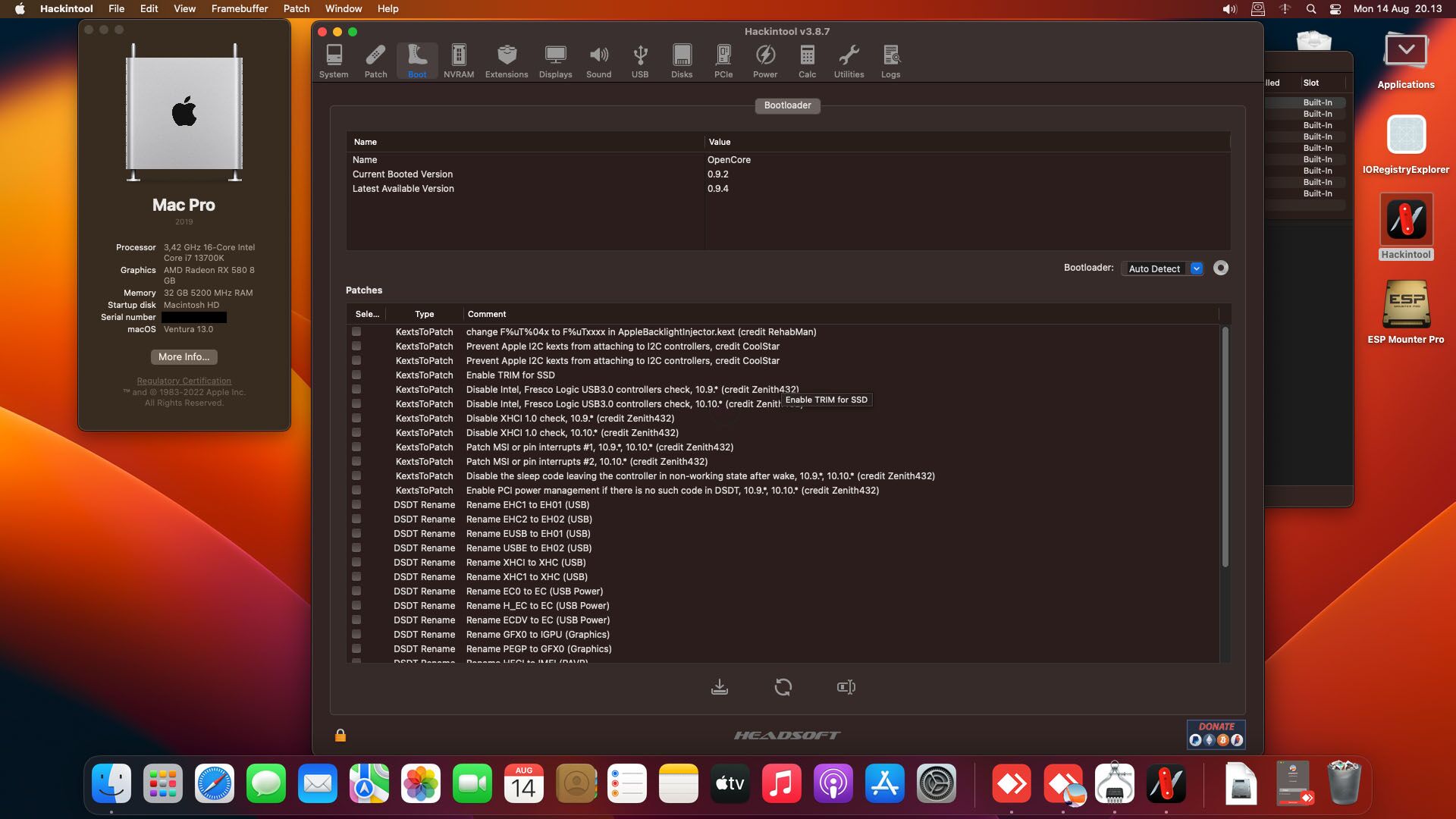Image resolution: width=1456 pixels, height=819 pixels.
Task: Open the Power management section
Action: (x=765, y=60)
